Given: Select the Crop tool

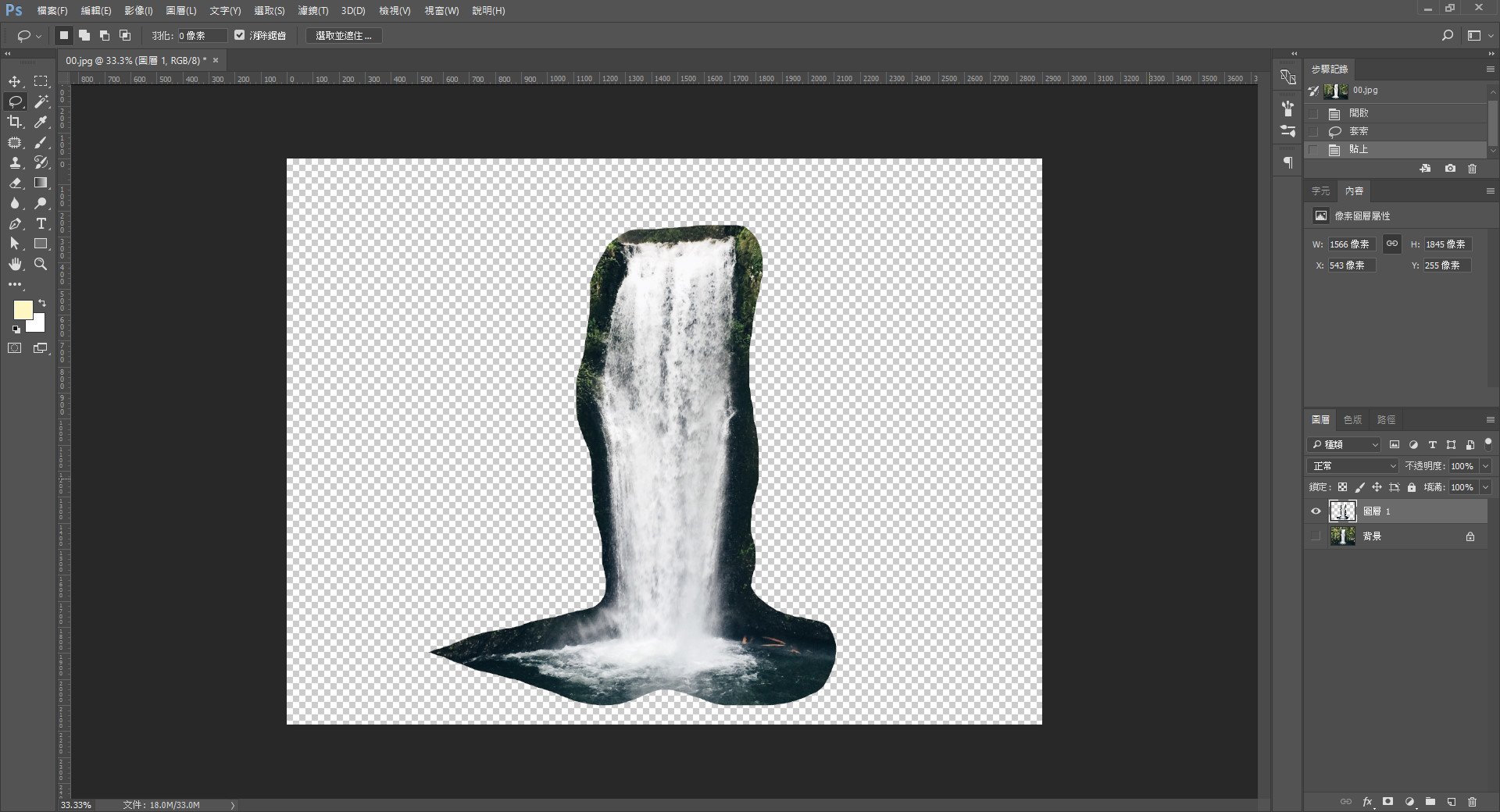Looking at the screenshot, I should pos(15,122).
